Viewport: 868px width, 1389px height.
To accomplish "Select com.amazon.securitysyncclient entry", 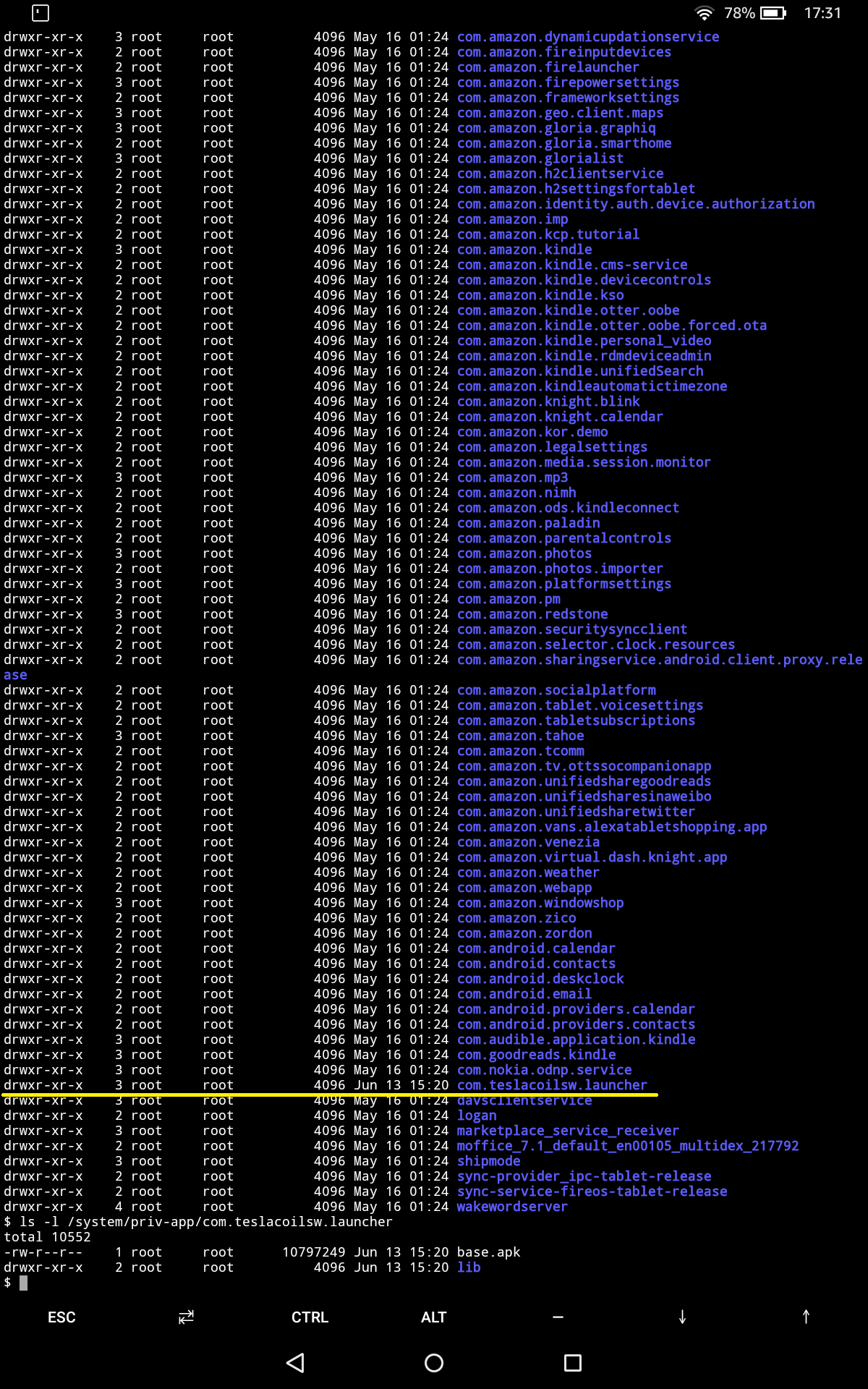I will [572, 629].
